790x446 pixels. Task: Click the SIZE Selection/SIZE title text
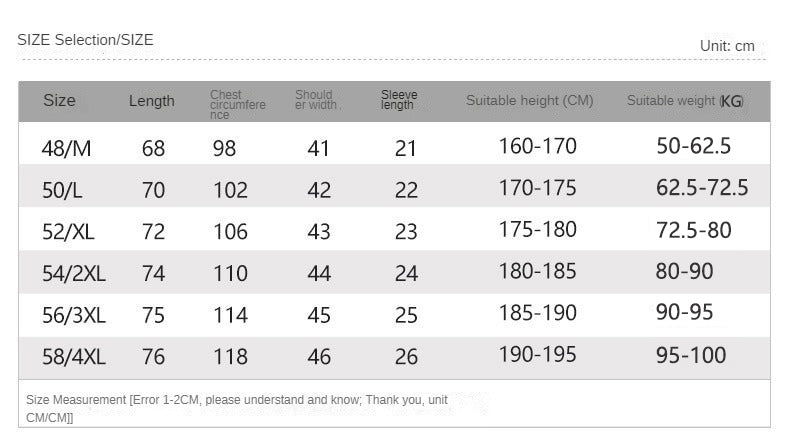(x=85, y=40)
